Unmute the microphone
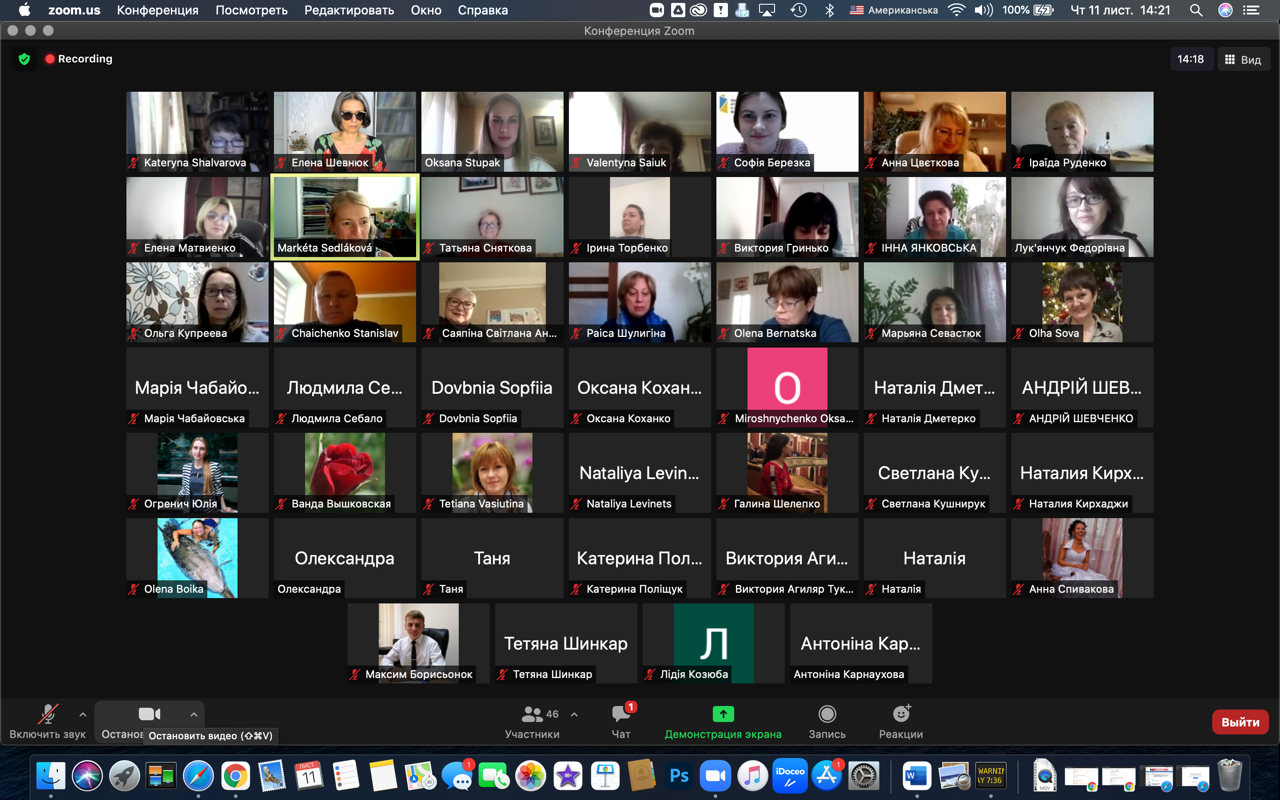 47,721
